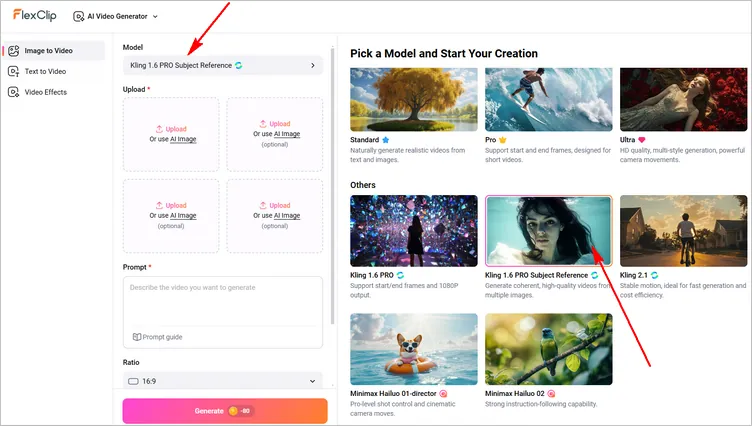Image resolution: width=752 pixels, height=426 pixels.
Task: Click the upload icon in first upload slot
Action: 159,129
